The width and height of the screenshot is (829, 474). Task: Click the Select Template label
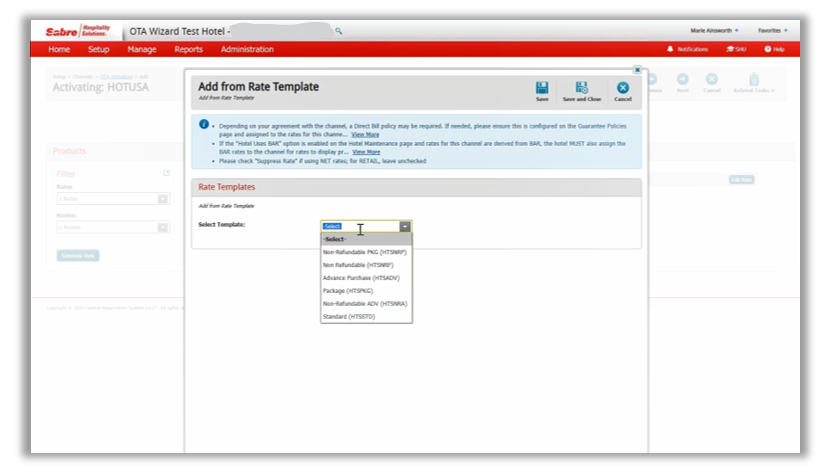(222, 225)
